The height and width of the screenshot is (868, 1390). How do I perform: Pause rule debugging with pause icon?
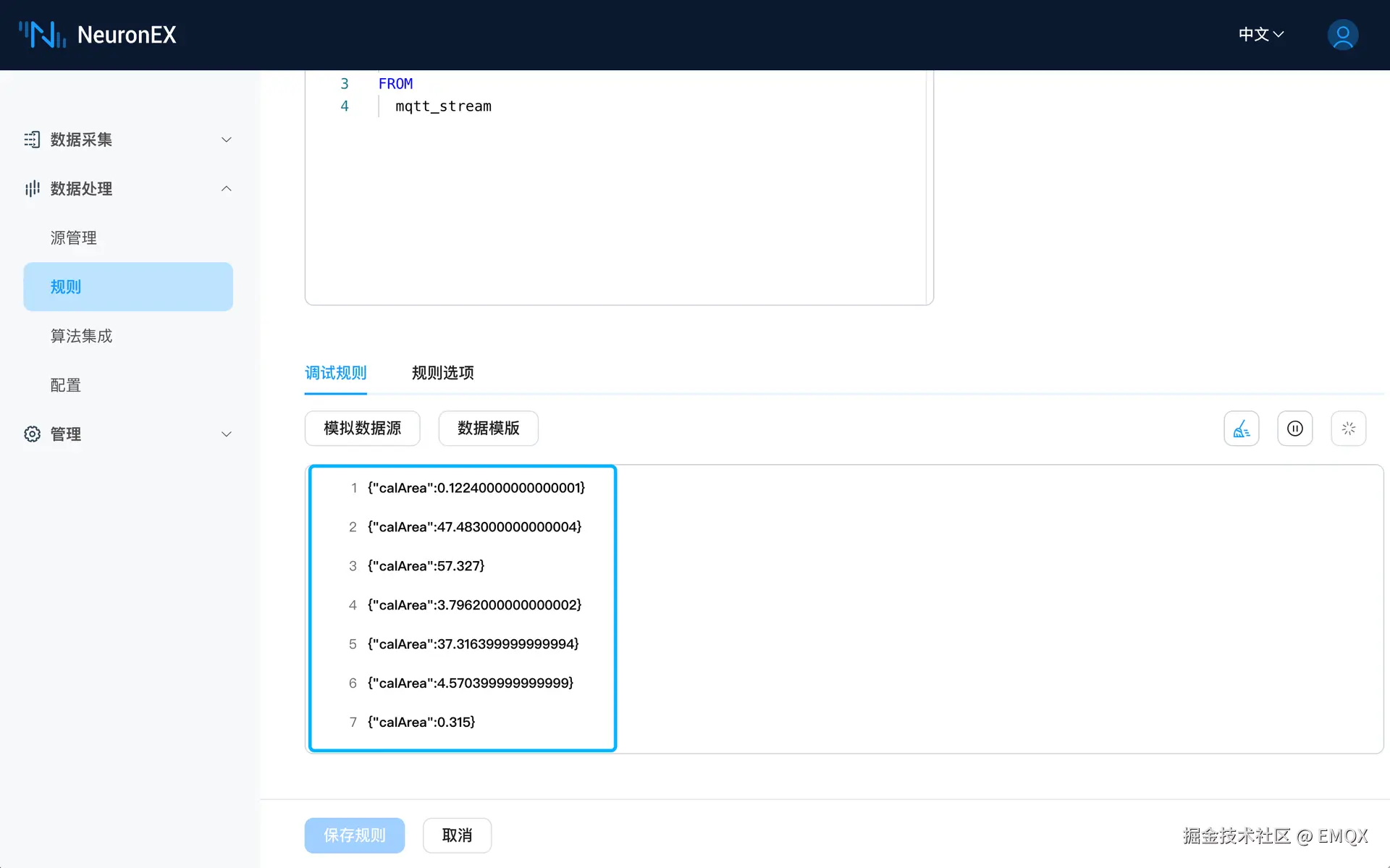tap(1295, 429)
